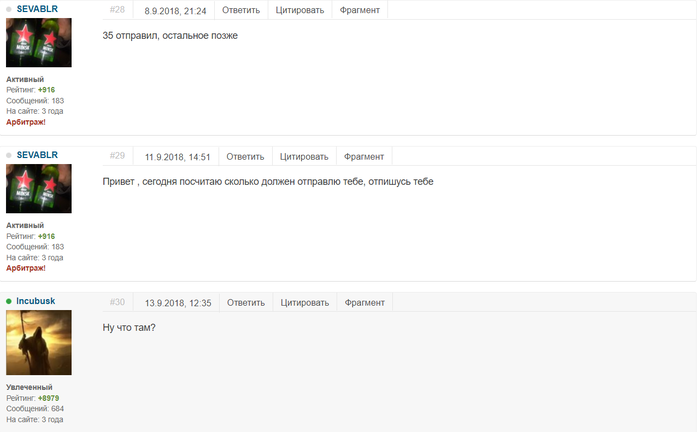The width and height of the screenshot is (700, 432).
Task: Open post number #29 permalink
Action: (117, 156)
